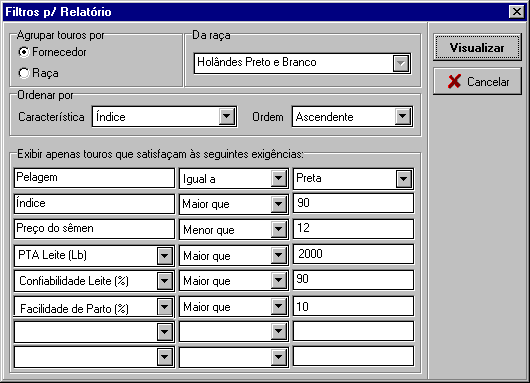This screenshot has height=383, width=530.
Task: Open the last empty characteristic dropdown
Action: tap(165, 357)
